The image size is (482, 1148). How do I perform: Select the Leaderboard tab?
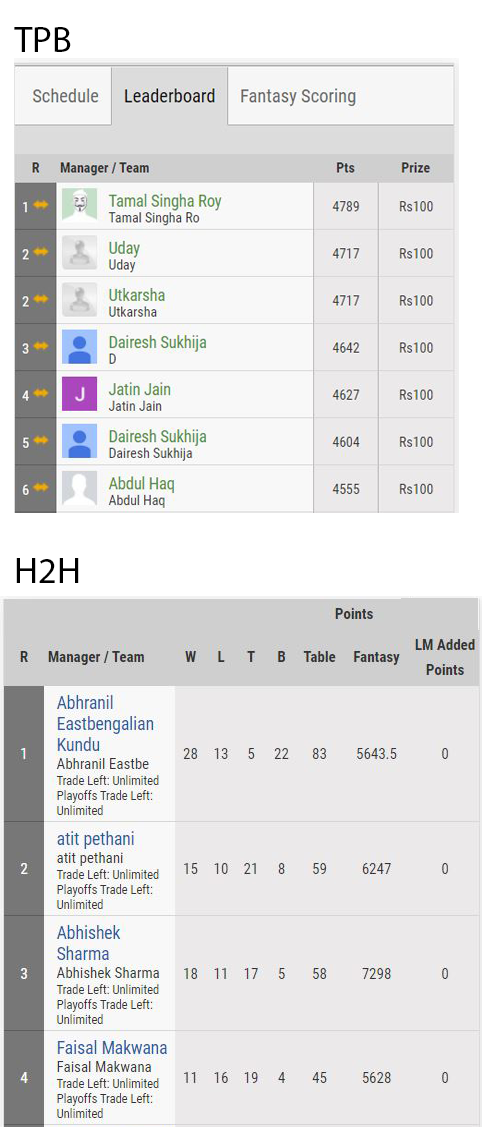169,96
